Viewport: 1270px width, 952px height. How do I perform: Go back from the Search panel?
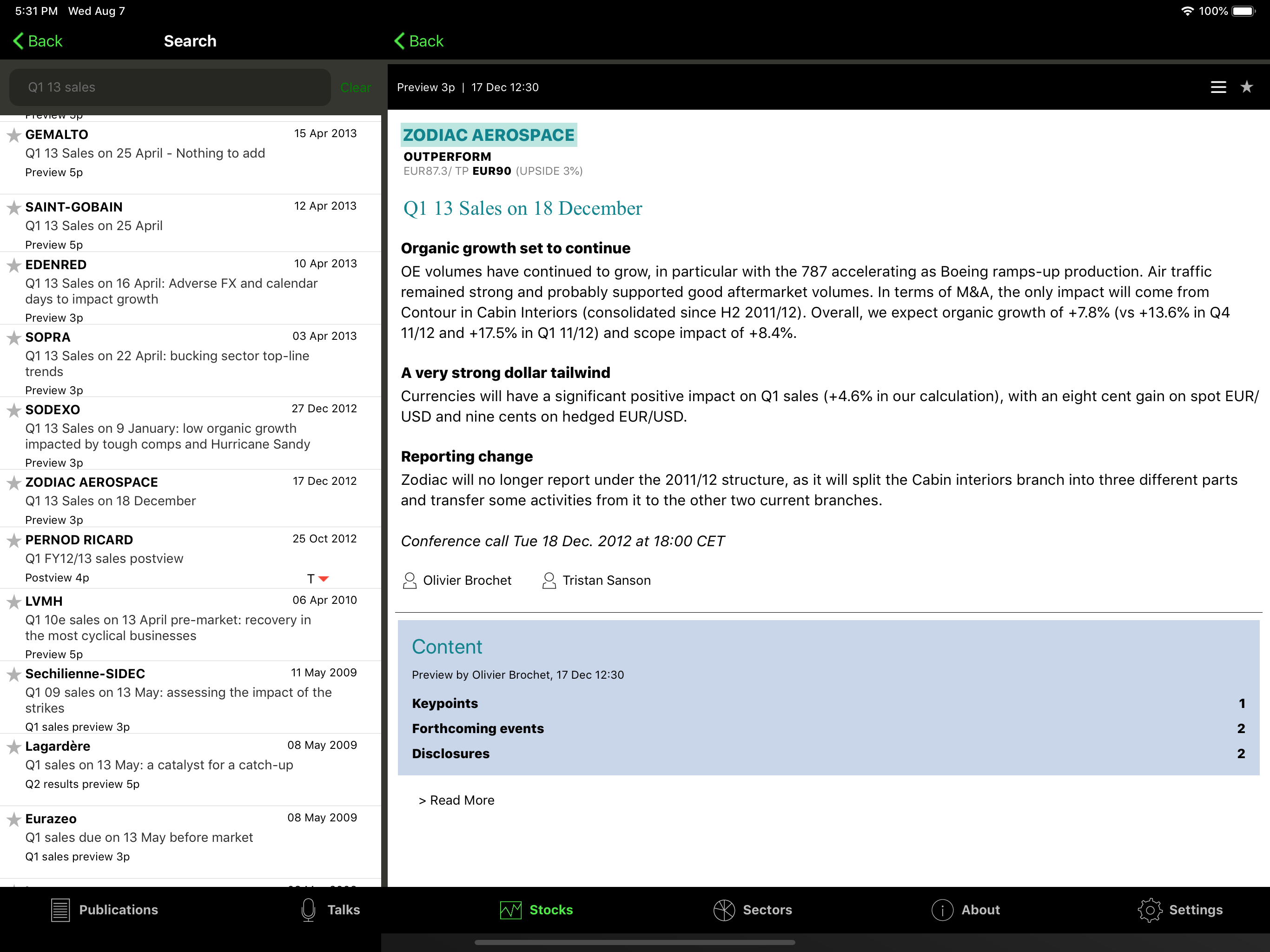(37, 41)
